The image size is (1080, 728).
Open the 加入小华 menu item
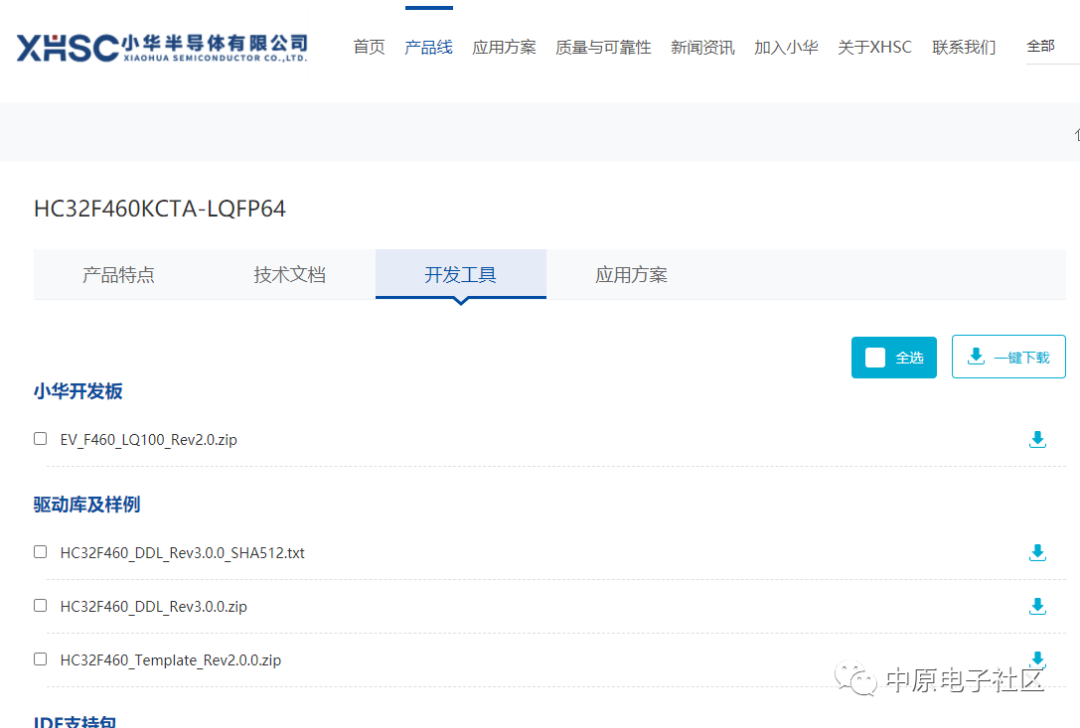(786, 47)
